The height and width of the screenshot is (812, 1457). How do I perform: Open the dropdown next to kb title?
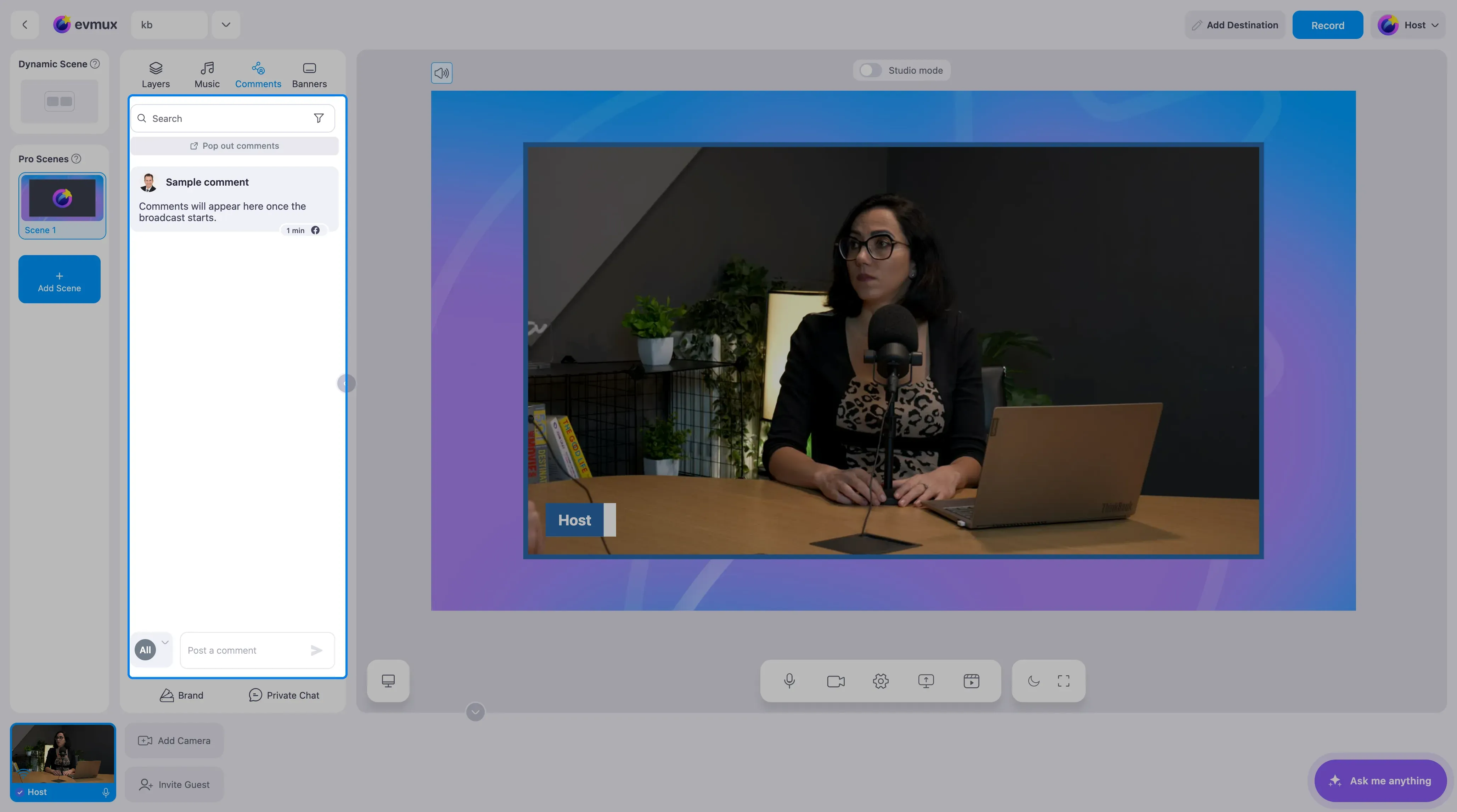pyautogui.click(x=226, y=25)
